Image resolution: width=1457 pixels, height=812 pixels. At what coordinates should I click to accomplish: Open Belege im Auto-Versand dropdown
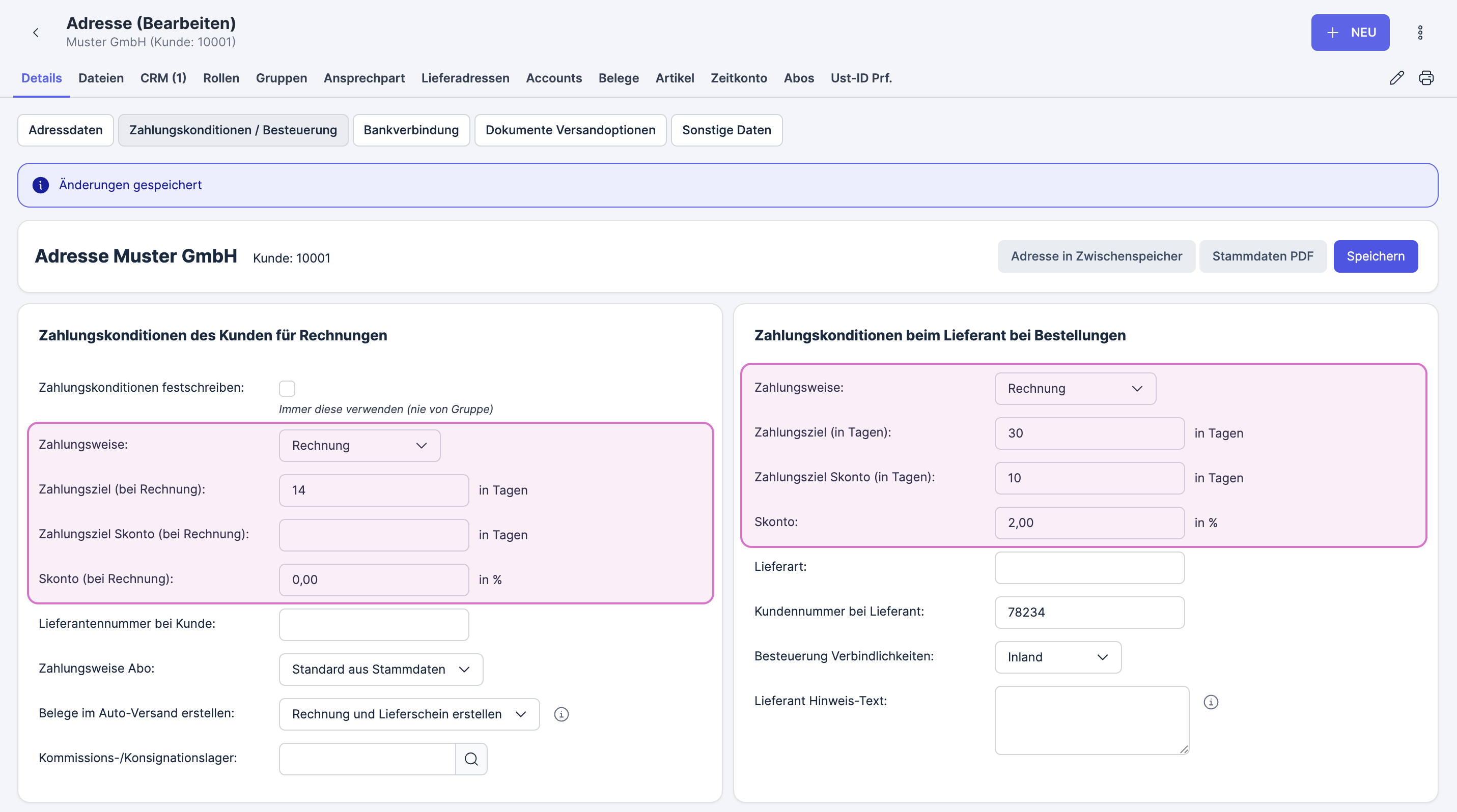point(408,714)
